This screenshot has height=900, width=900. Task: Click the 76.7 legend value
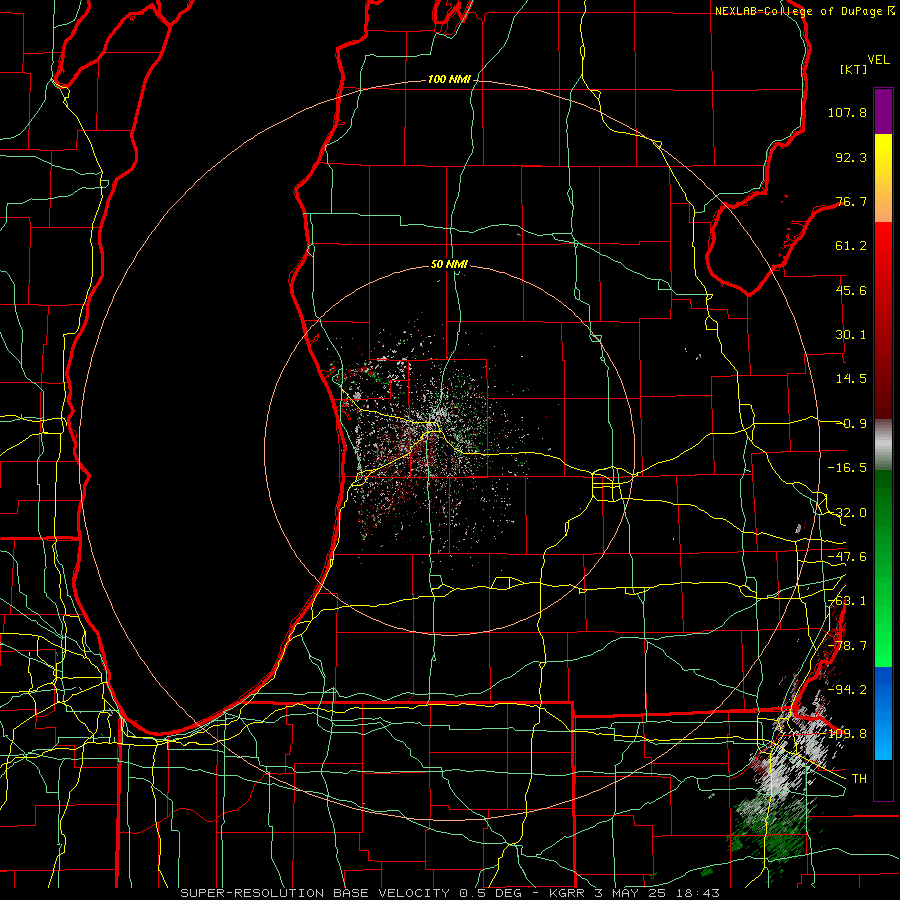(x=851, y=201)
